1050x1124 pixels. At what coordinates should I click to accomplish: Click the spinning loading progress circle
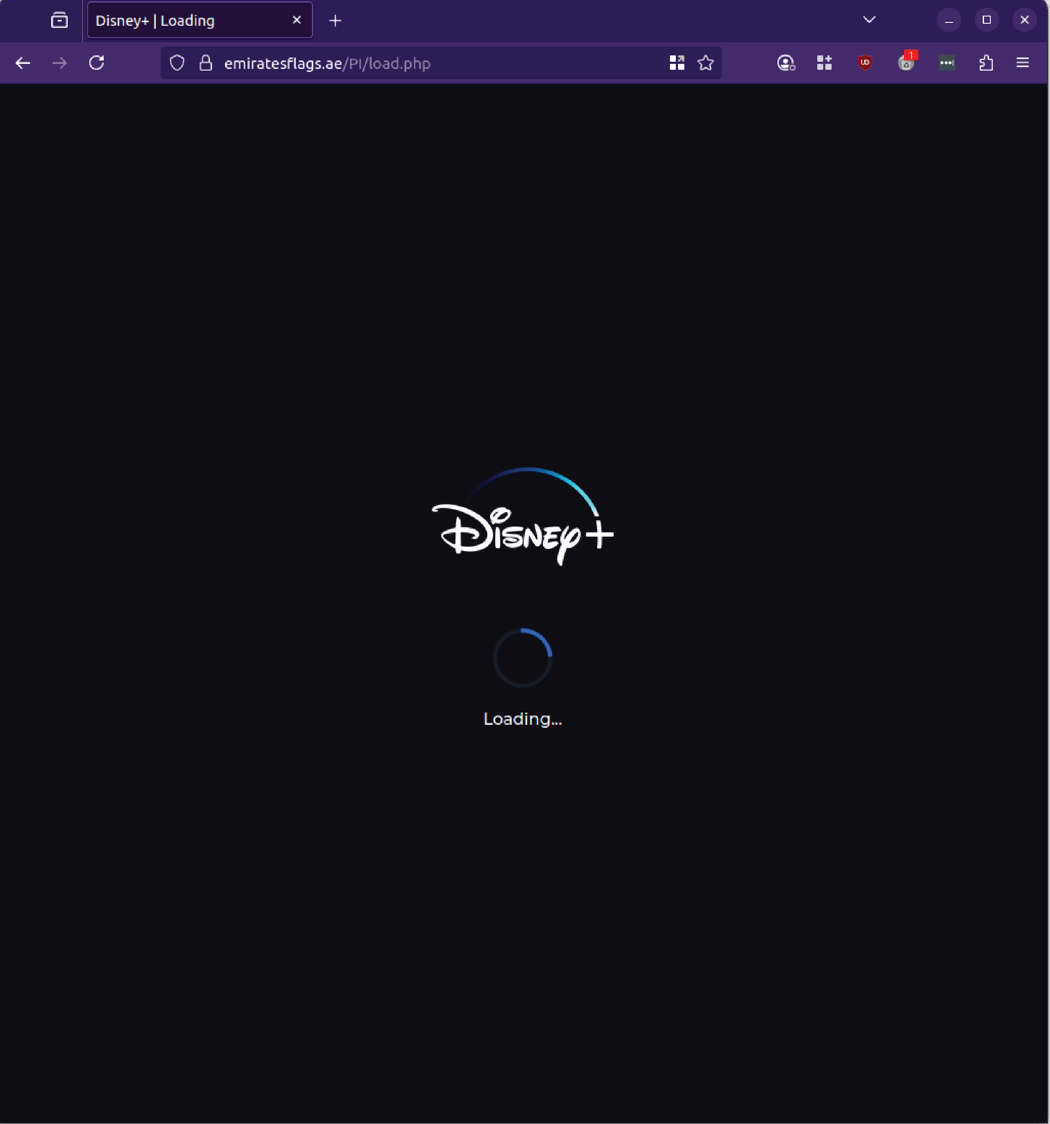click(x=522, y=657)
